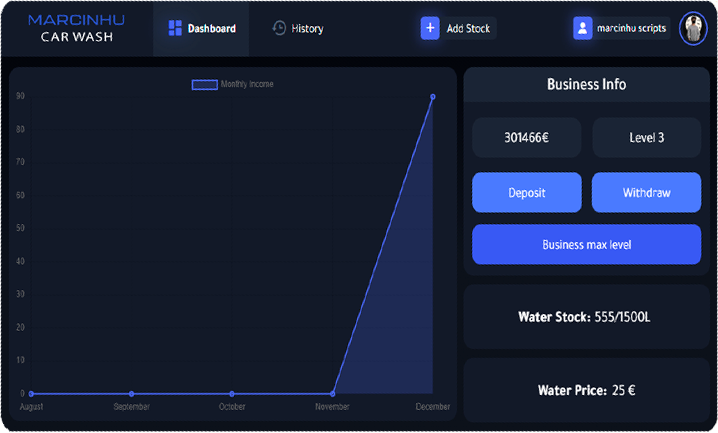Toggle the Monthly Income legend box

[x=204, y=84]
